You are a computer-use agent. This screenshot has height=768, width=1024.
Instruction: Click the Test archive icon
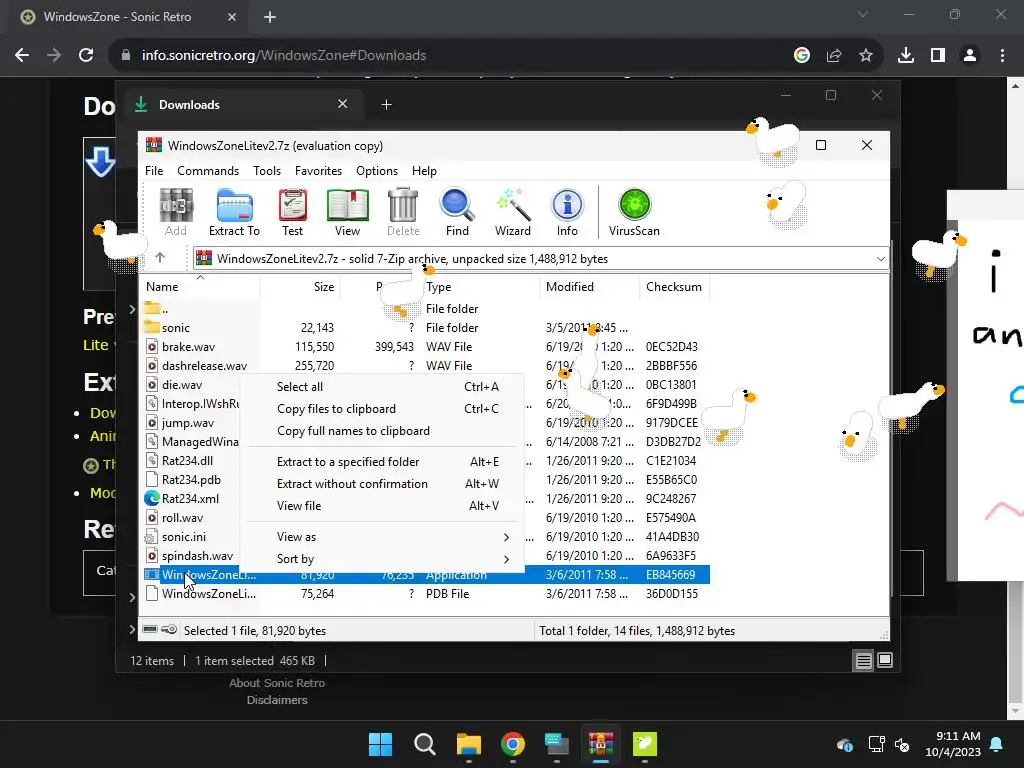coord(293,212)
